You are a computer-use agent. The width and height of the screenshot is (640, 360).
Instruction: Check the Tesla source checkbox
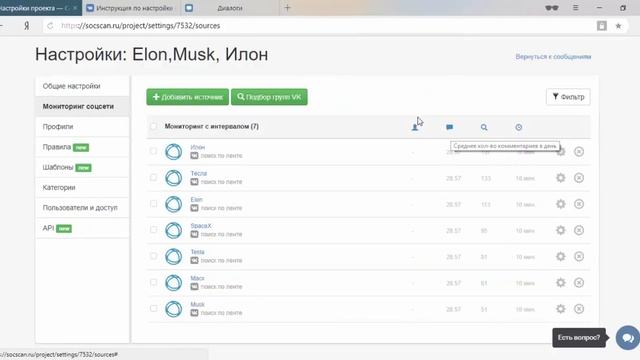click(x=153, y=256)
